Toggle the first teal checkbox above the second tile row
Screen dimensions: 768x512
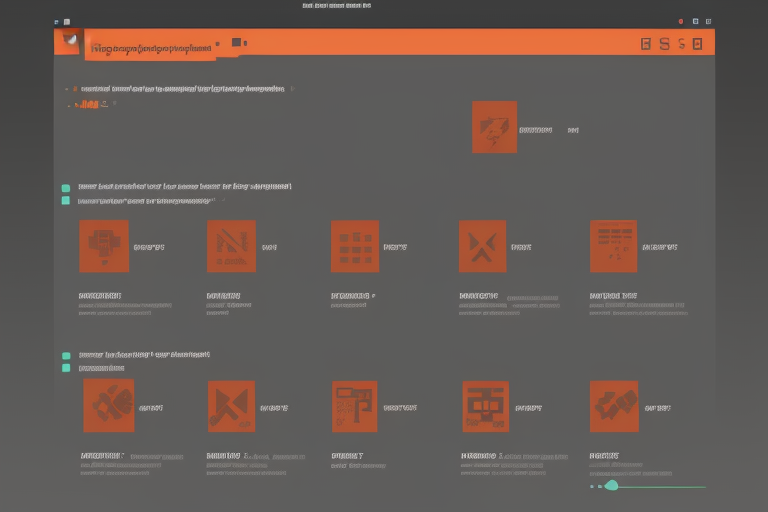pyautogui.click(x=66, y=355)
